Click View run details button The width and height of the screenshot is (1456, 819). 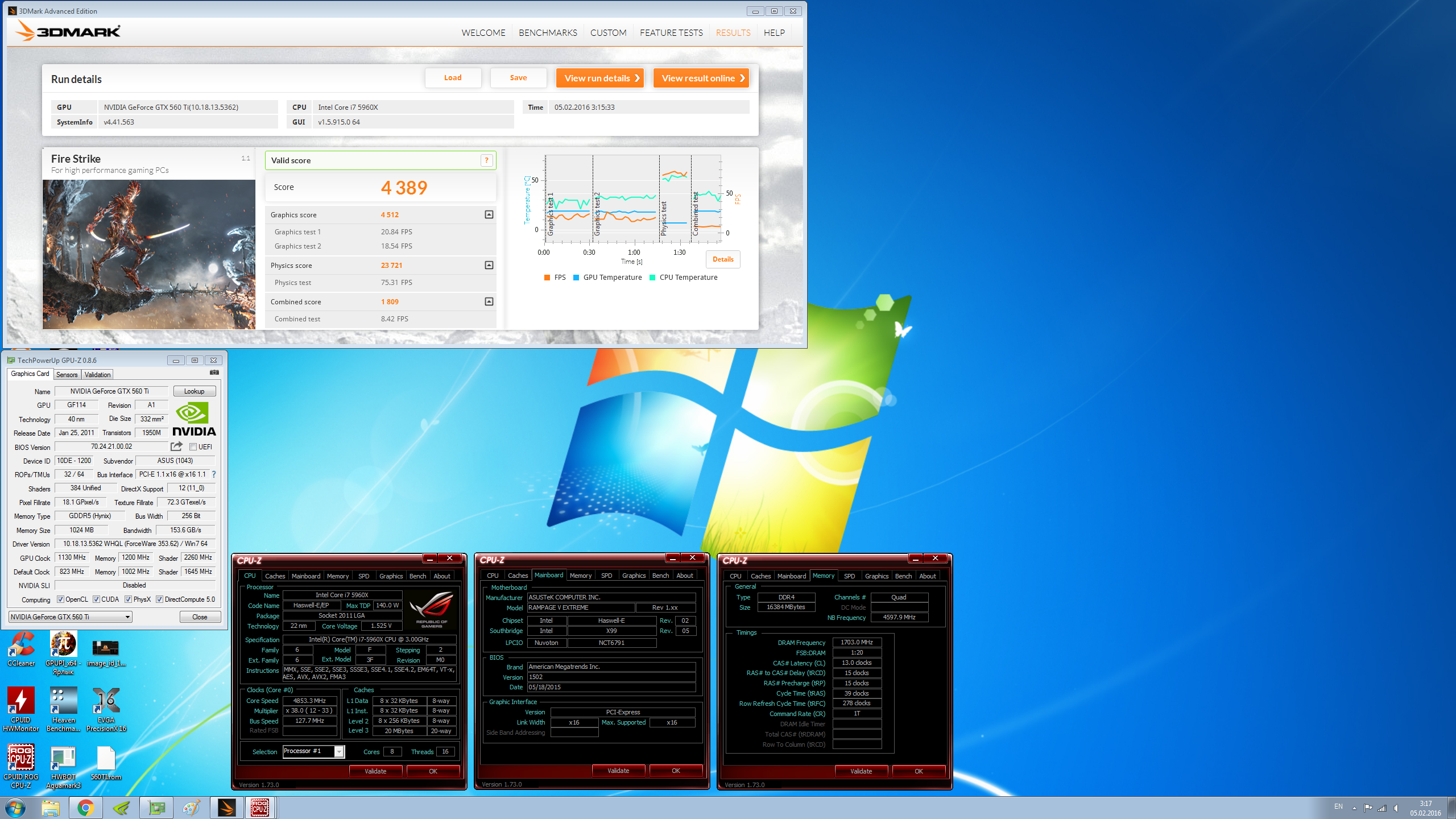point(600,78)
